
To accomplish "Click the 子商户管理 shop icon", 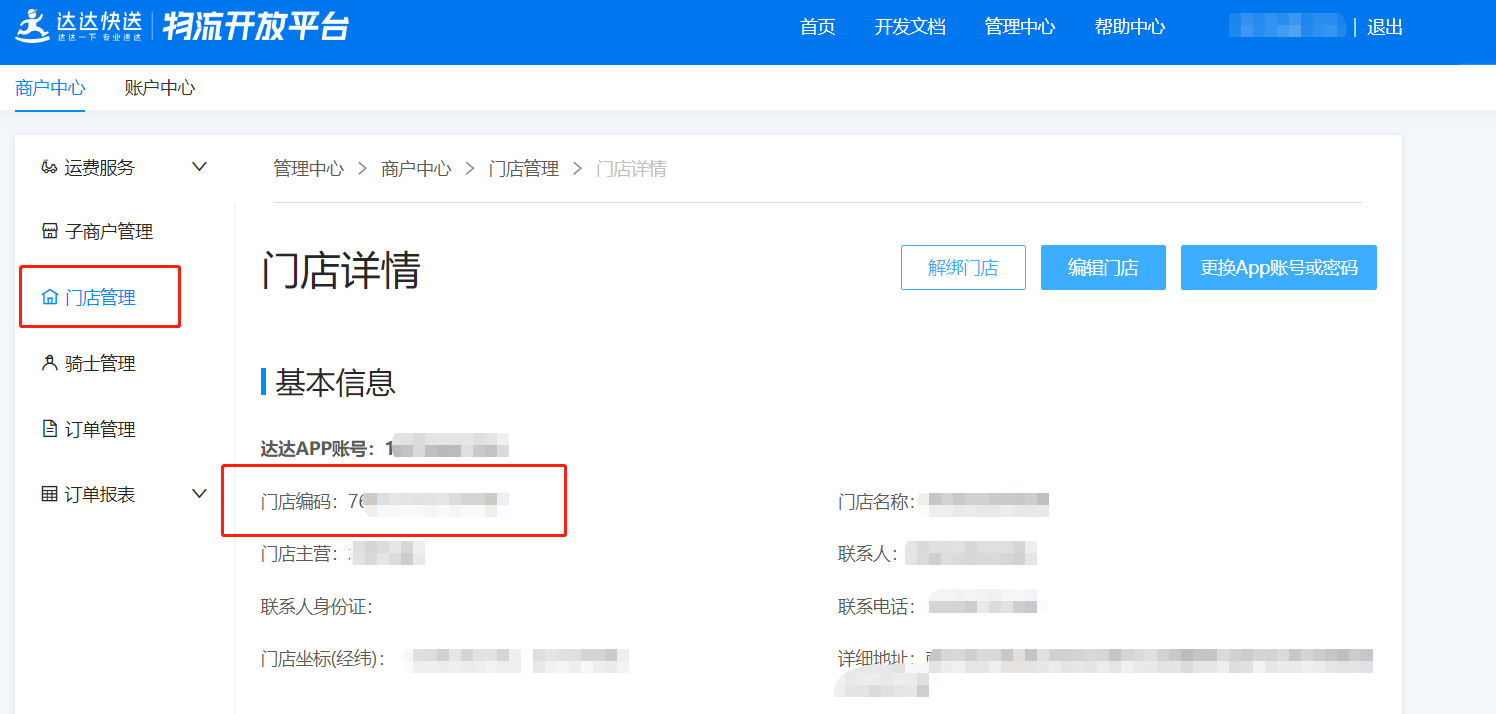I will coord(49,232).
